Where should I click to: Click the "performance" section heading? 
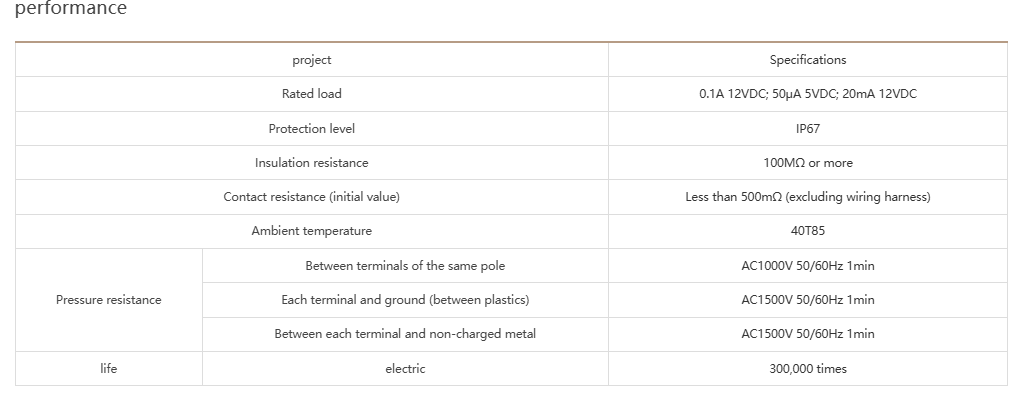(x=71, y=9)
